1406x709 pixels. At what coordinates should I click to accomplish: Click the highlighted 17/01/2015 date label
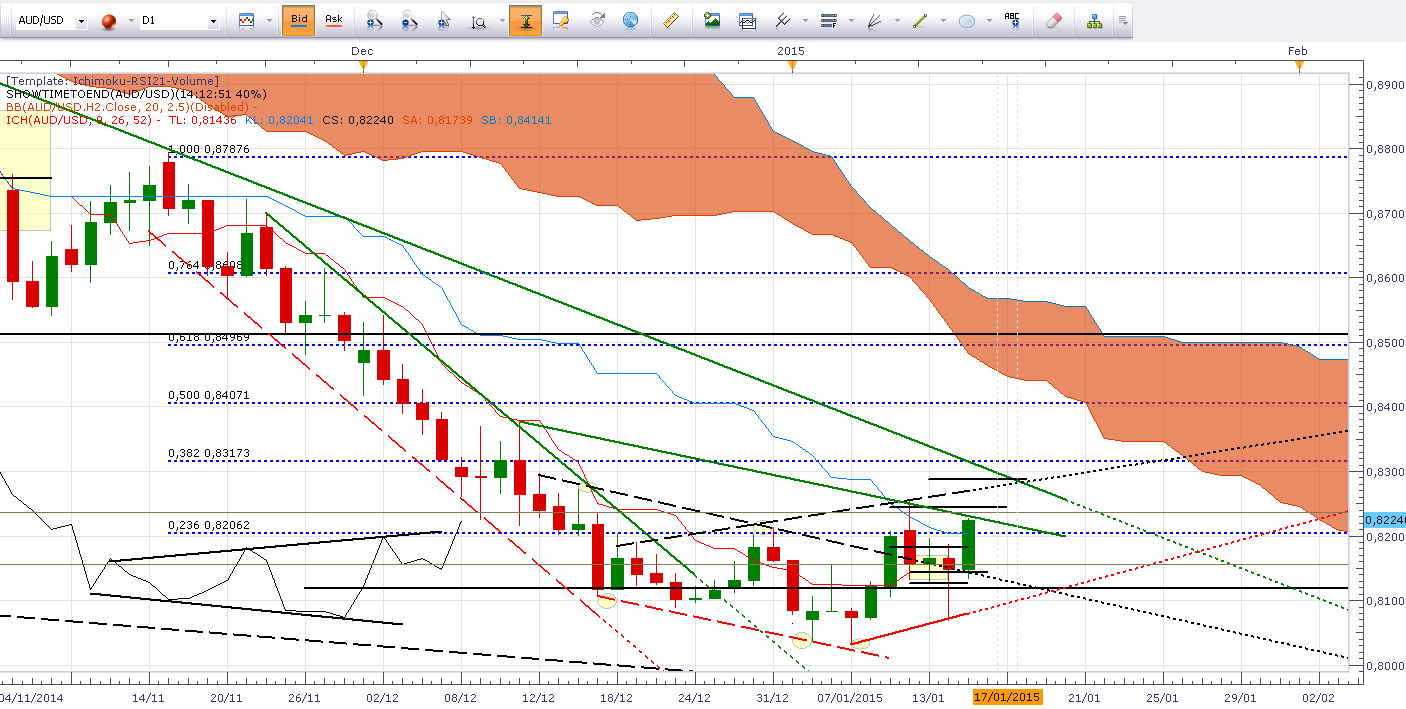coord(1007,696)
